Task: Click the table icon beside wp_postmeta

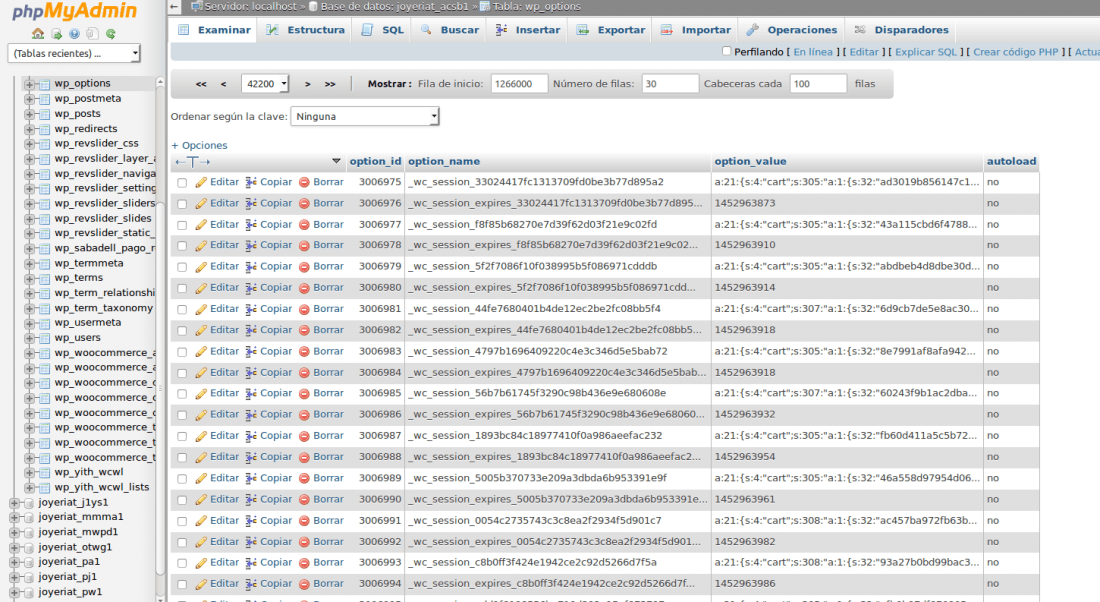Action: click(45, 99)
